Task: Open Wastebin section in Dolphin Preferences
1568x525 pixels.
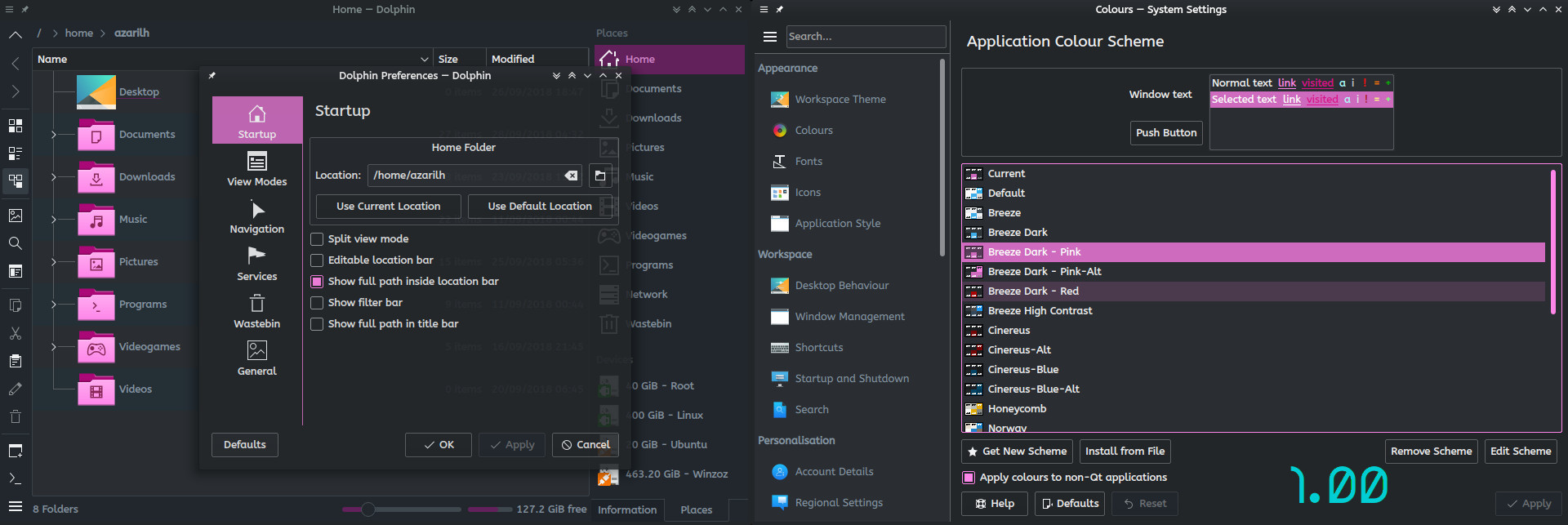Action: tap(256, 311)
